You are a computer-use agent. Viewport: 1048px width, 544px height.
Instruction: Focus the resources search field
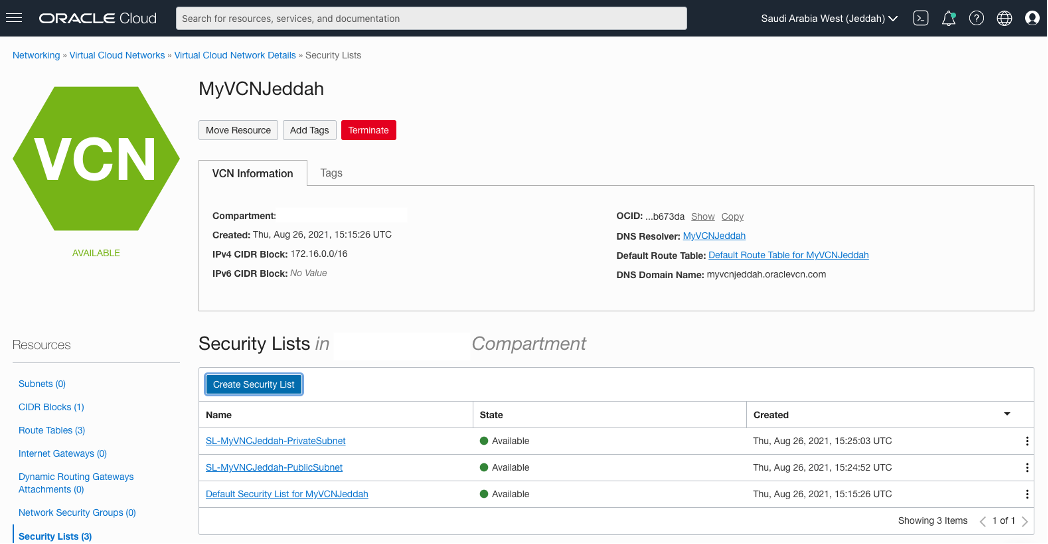point(431,19)
